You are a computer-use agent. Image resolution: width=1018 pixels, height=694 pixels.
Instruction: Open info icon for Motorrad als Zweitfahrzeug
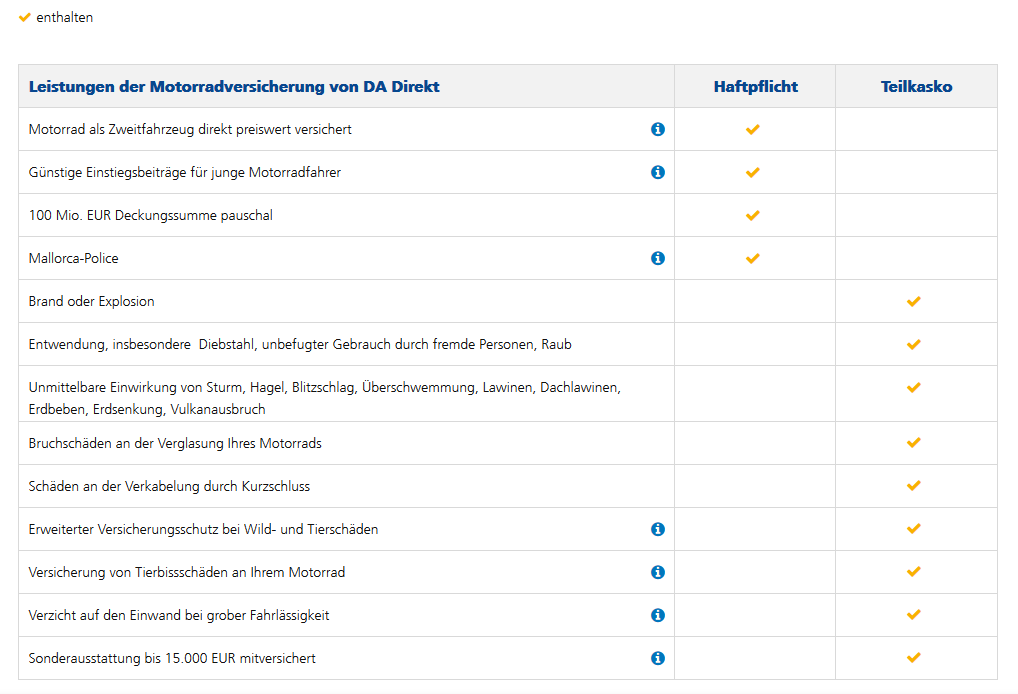pos(658,129)
